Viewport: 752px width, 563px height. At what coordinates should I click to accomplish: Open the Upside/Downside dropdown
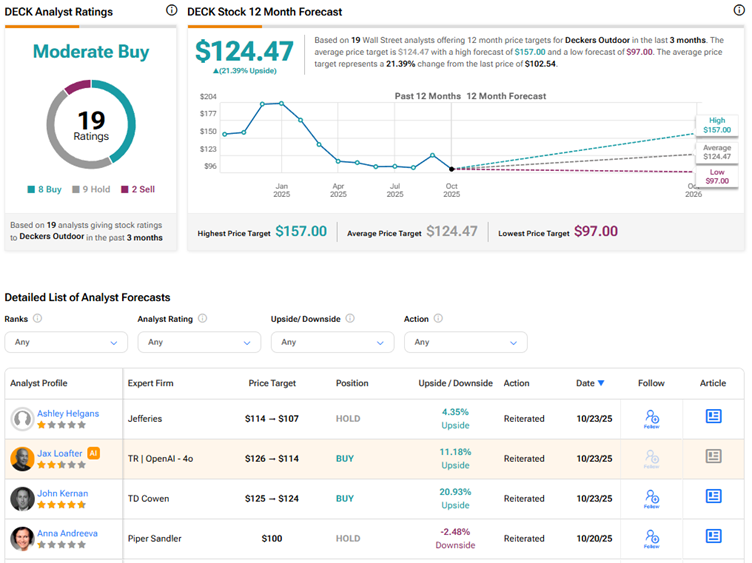332,342
